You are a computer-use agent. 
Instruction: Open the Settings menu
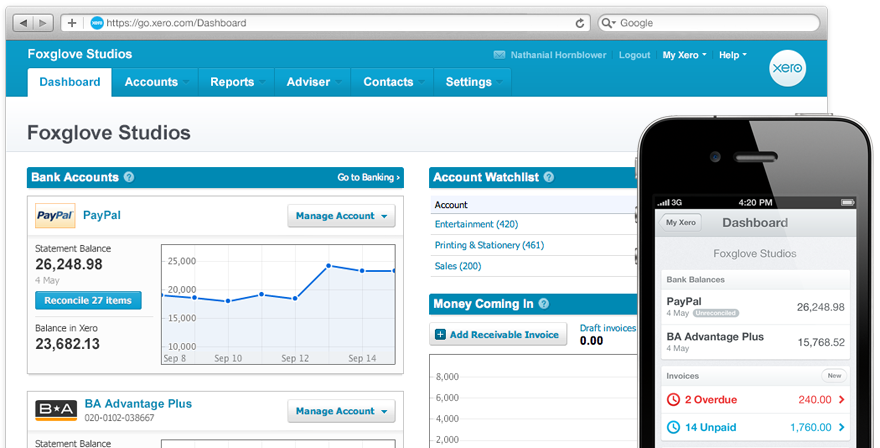[472, 82]
